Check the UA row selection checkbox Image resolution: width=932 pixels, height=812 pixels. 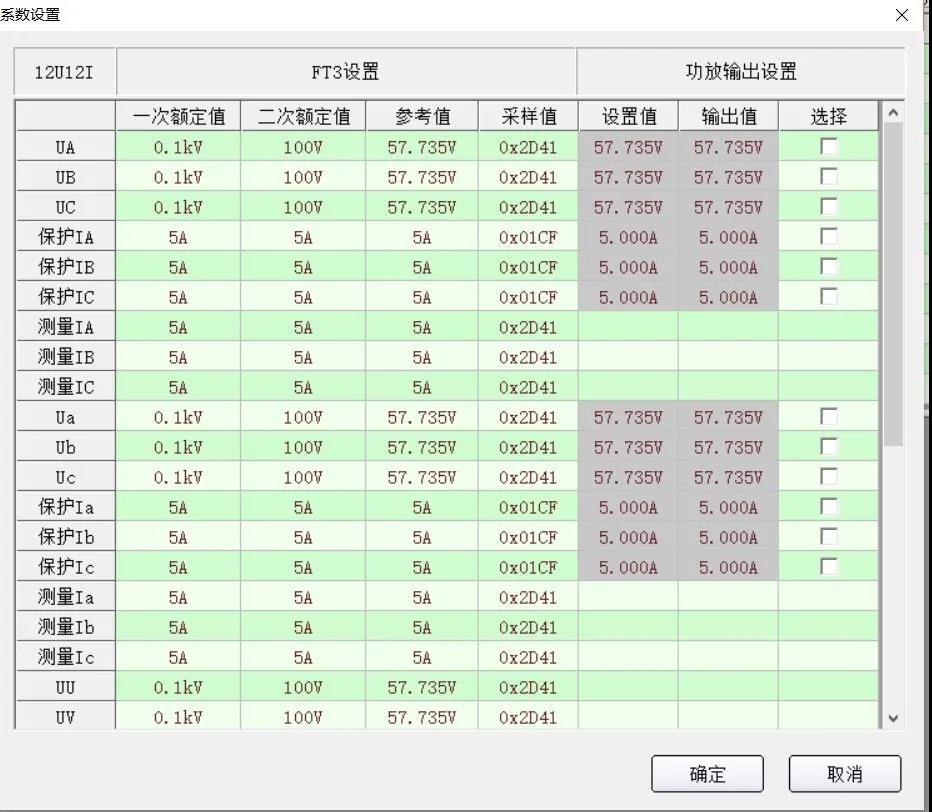(x=829, y=147)
